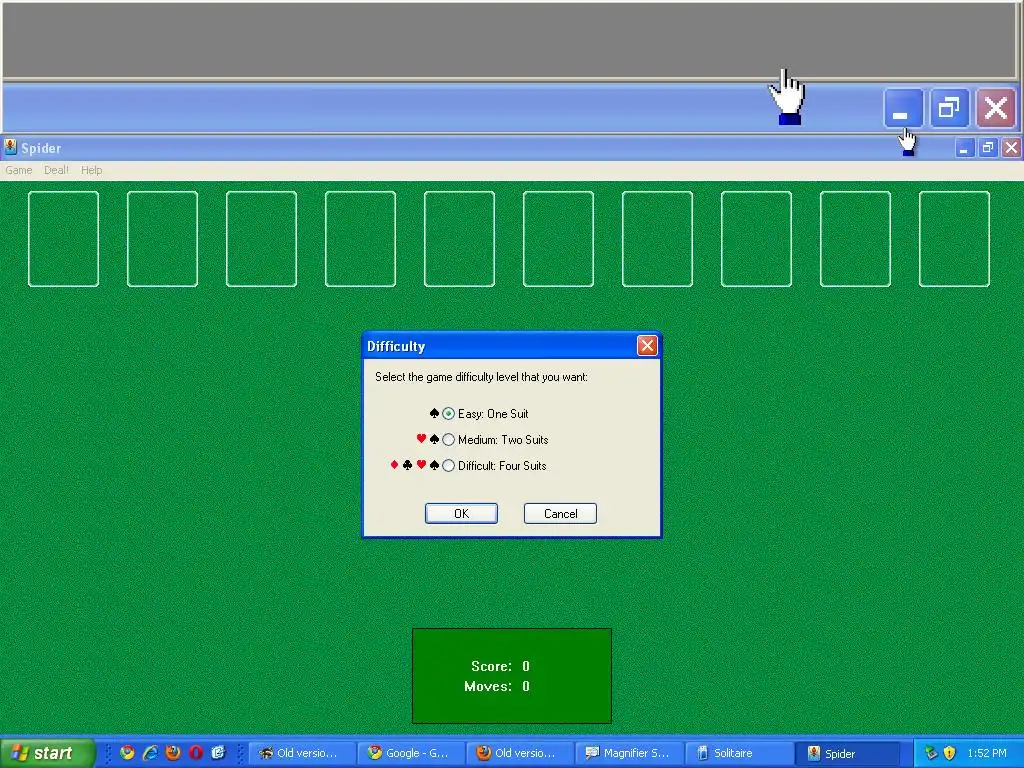Click the red diamond icon beside Difficult option

(394, 464)
